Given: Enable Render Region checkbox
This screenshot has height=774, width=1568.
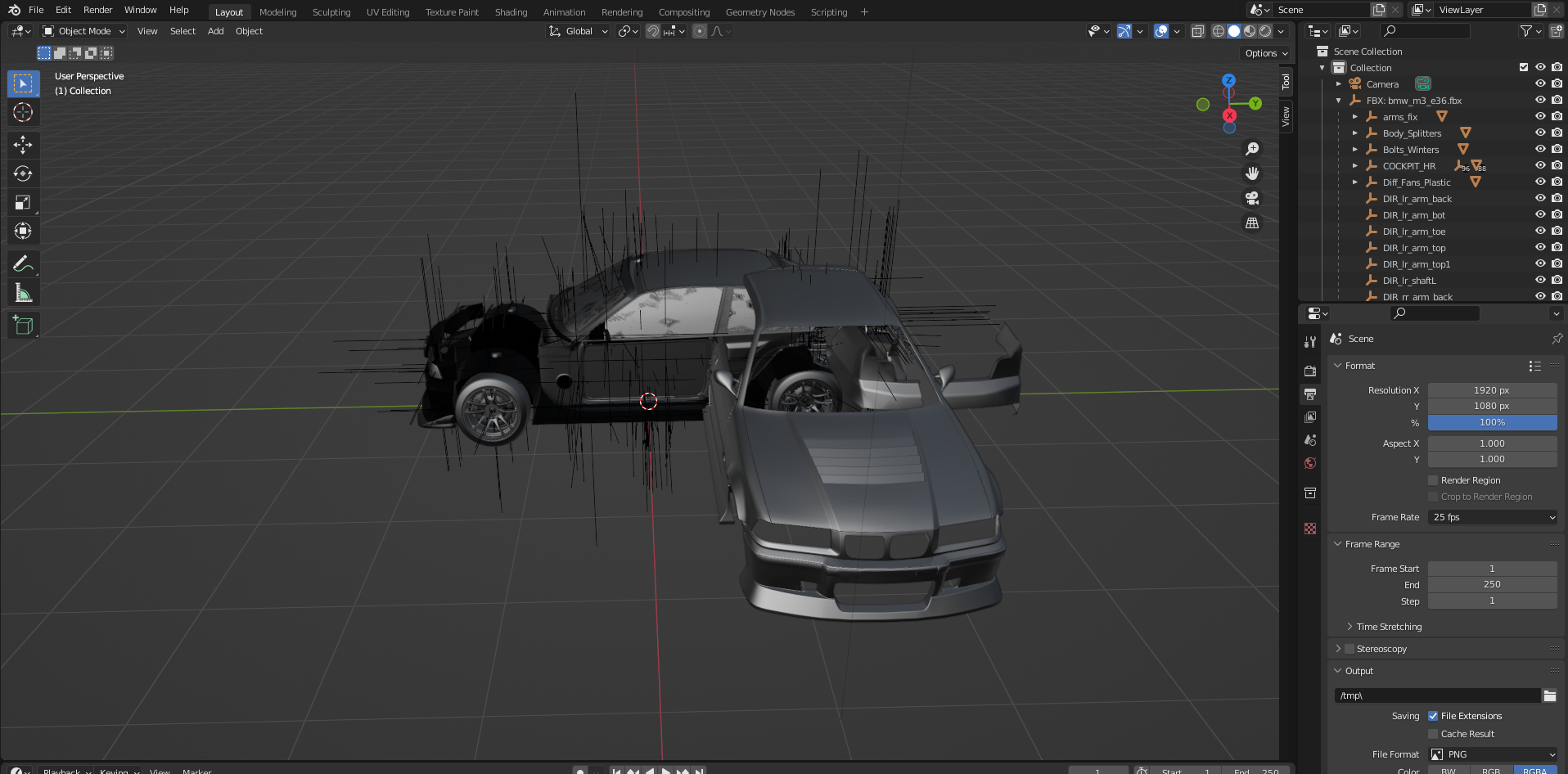Looking at the screenshot, I should pos(1433,480).
